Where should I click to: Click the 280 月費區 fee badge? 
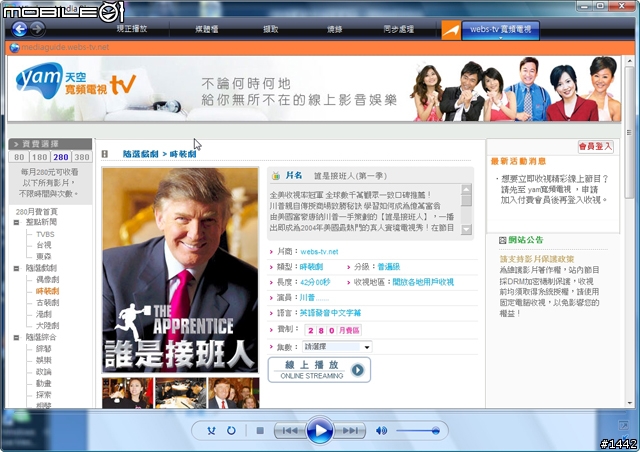coord(333,330)
